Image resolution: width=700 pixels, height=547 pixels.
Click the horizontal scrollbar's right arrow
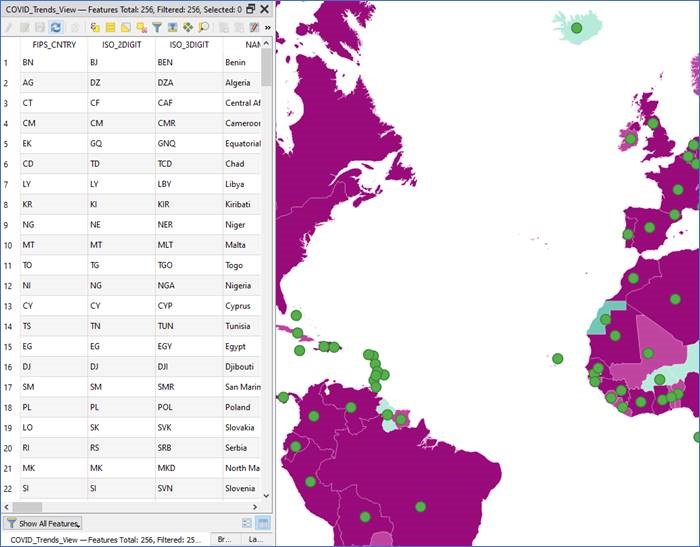(255, 507)
